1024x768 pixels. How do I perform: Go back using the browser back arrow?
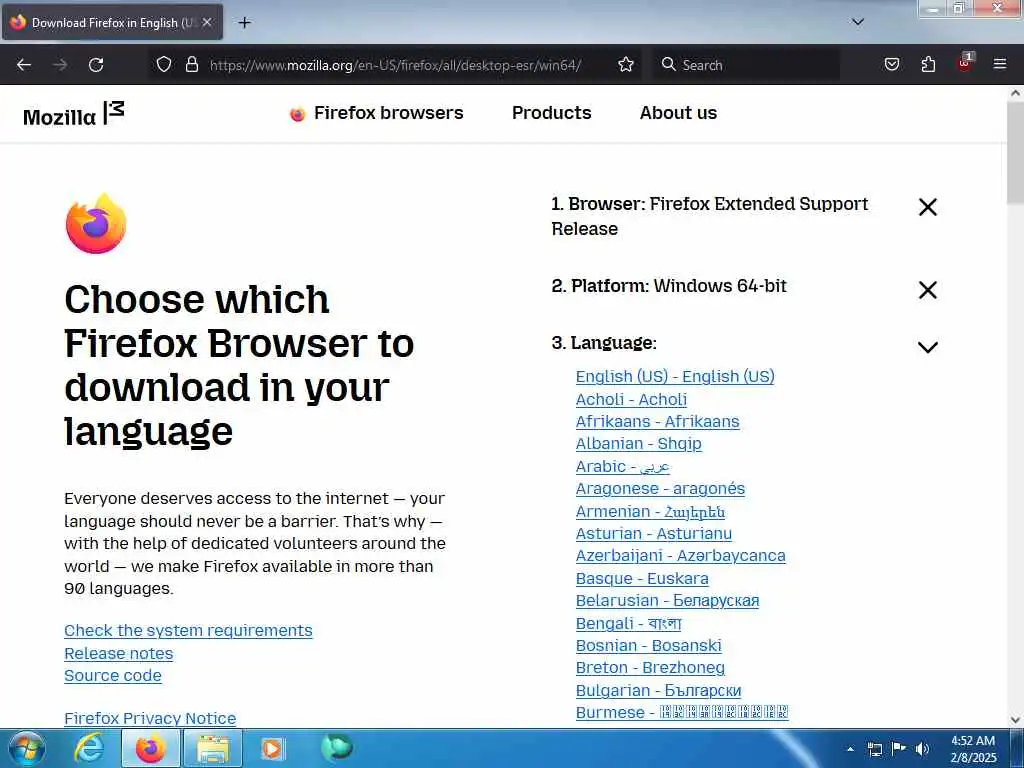pos(24,65)
